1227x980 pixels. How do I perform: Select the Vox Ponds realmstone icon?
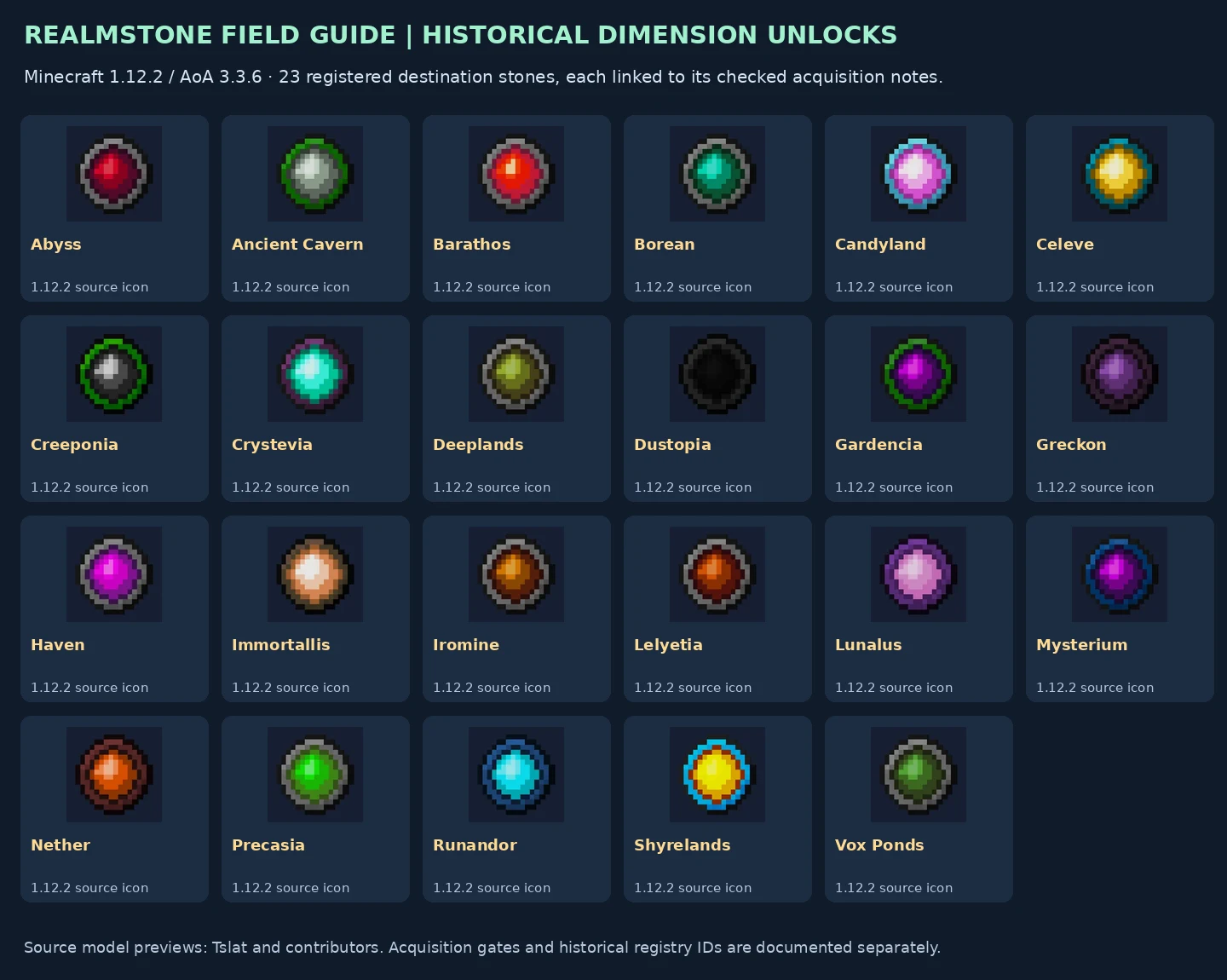tap(919, 775)
